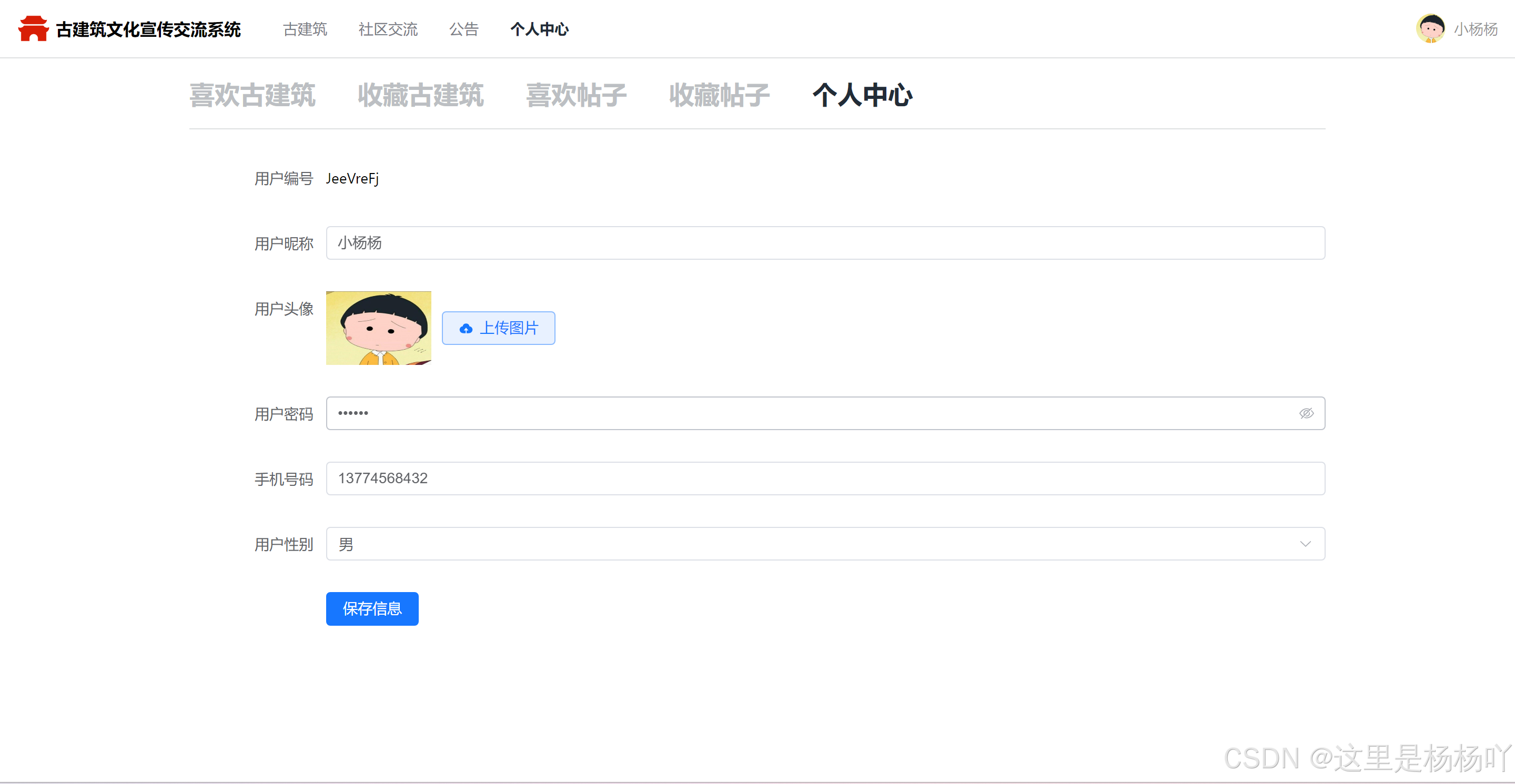This screenshot has width=1515, height=784.
Task: Click the 保存信息 button
Action: pos(372,609)
